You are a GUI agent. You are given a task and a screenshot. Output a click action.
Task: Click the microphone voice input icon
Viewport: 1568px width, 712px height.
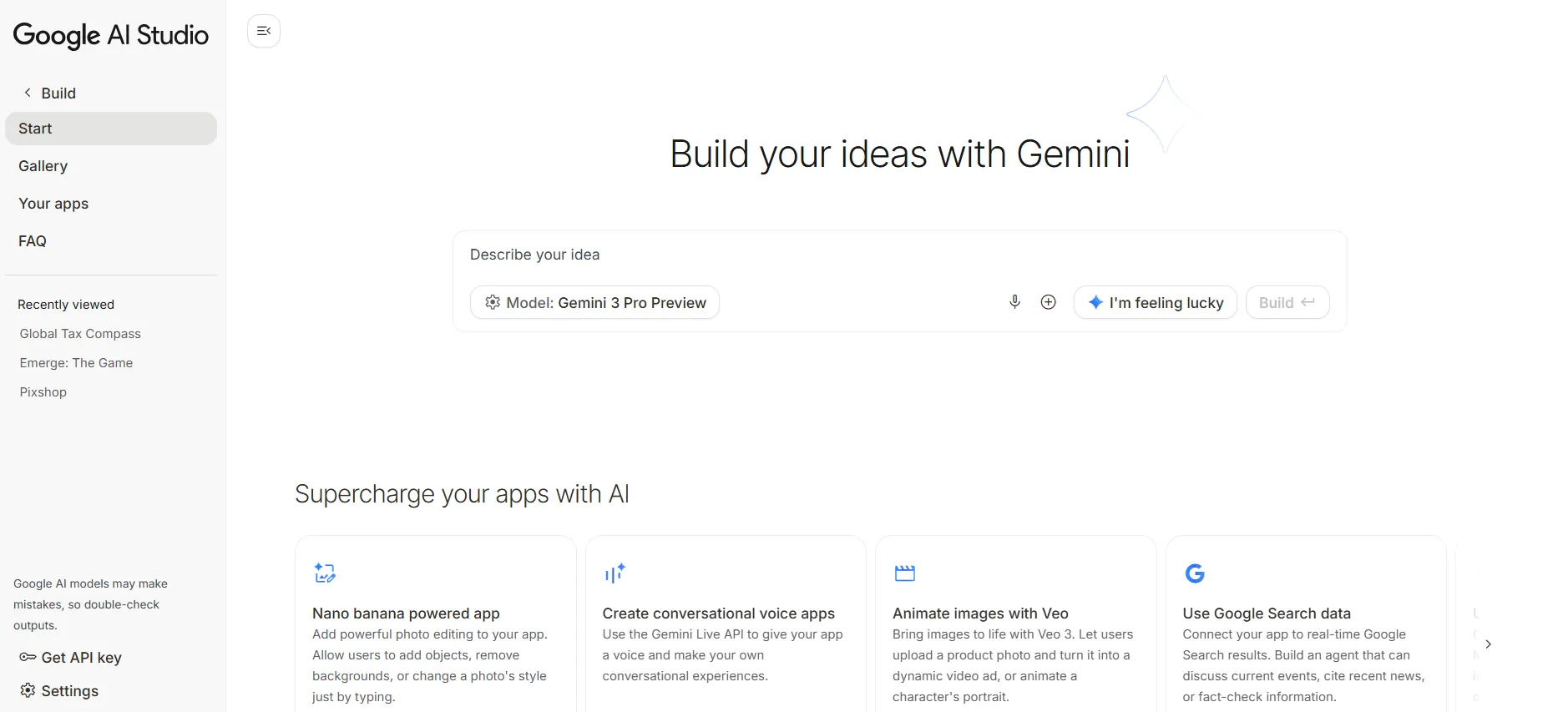[x=1014, y=302]
